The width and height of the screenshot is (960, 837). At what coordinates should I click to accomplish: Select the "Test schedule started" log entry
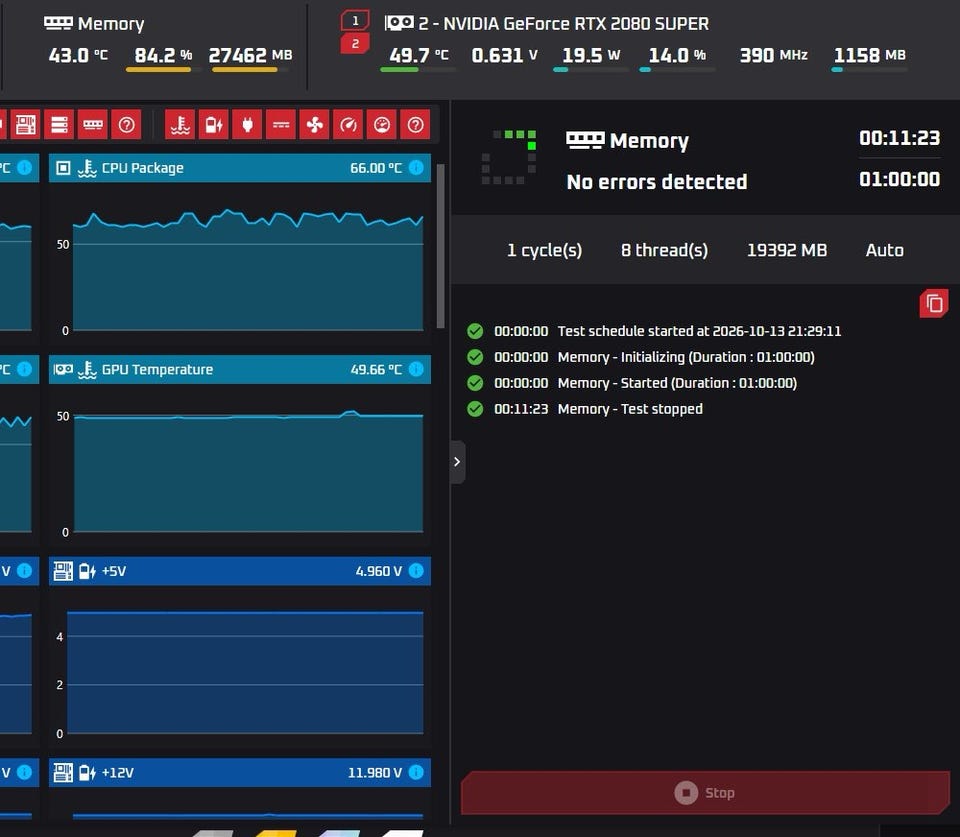coord(654,331)
